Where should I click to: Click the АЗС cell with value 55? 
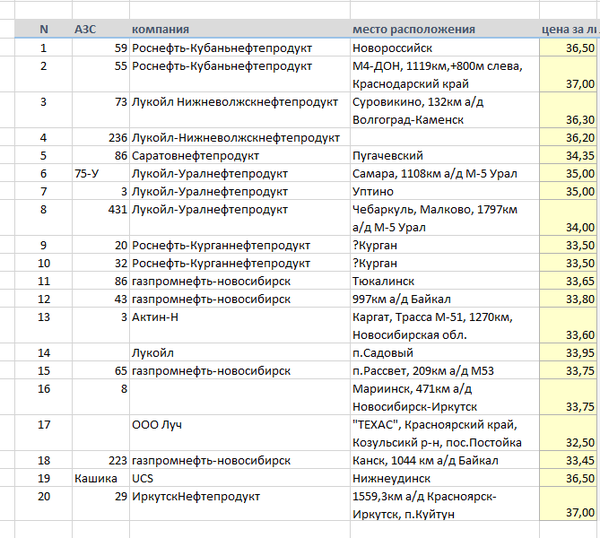pyautogui.click(x=101, y=75)
